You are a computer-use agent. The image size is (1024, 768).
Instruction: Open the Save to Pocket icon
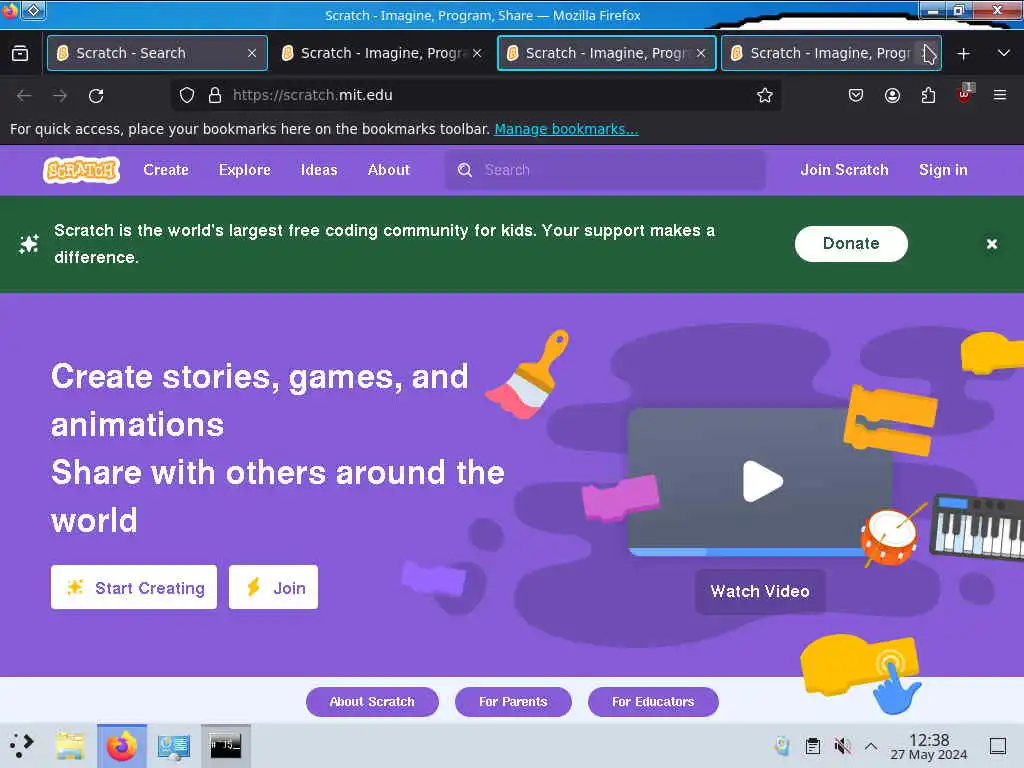pos(856,95)
